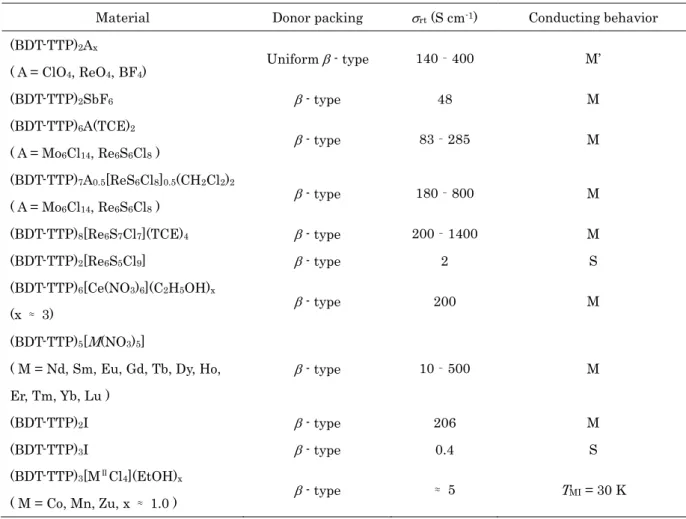686x519 pixels.
Task: Select the 10 - 500 conductivity range
Action: 444,368
